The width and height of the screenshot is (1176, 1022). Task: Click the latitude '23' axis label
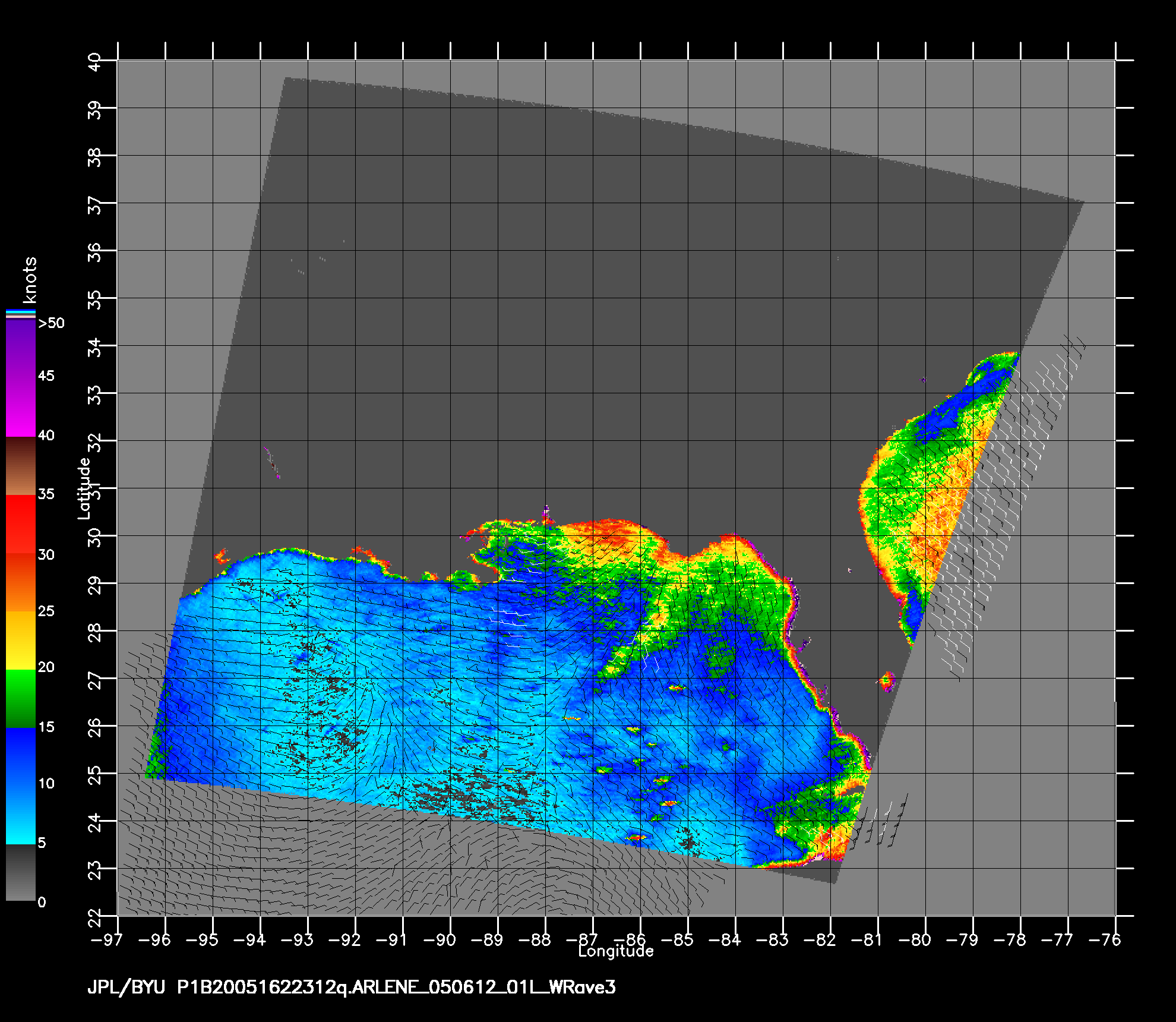[94, 870]
